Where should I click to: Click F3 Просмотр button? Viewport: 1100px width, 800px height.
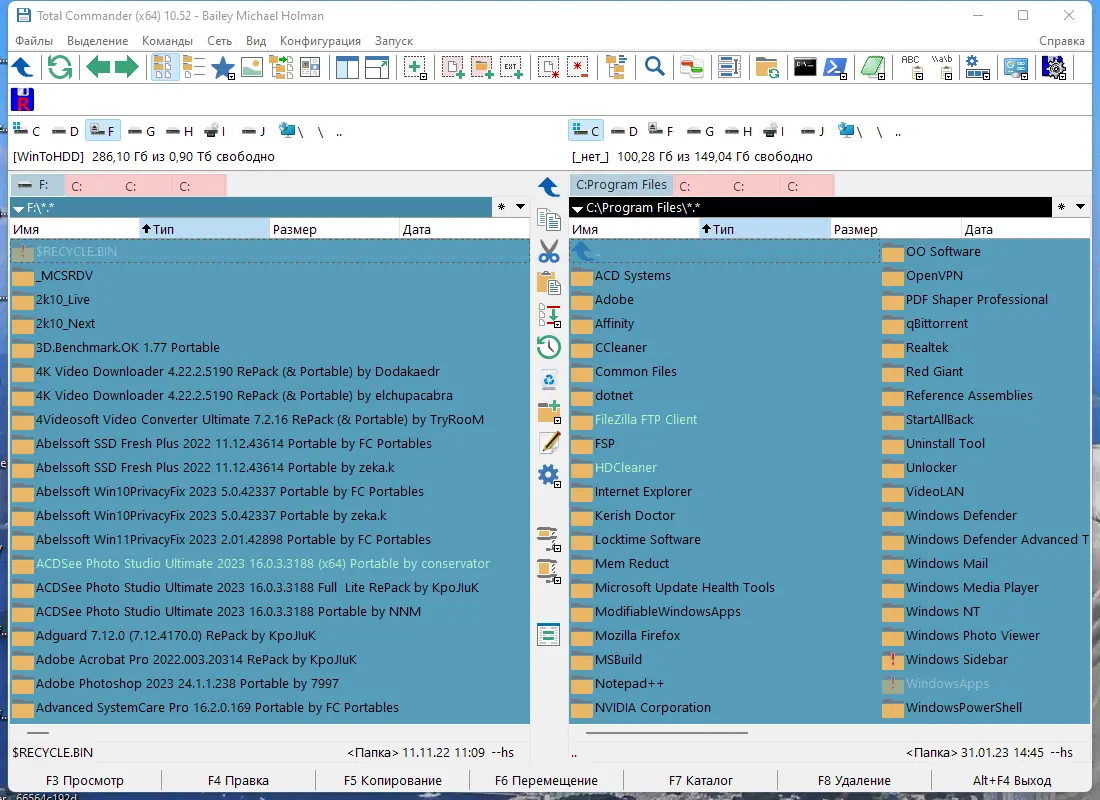85,780
